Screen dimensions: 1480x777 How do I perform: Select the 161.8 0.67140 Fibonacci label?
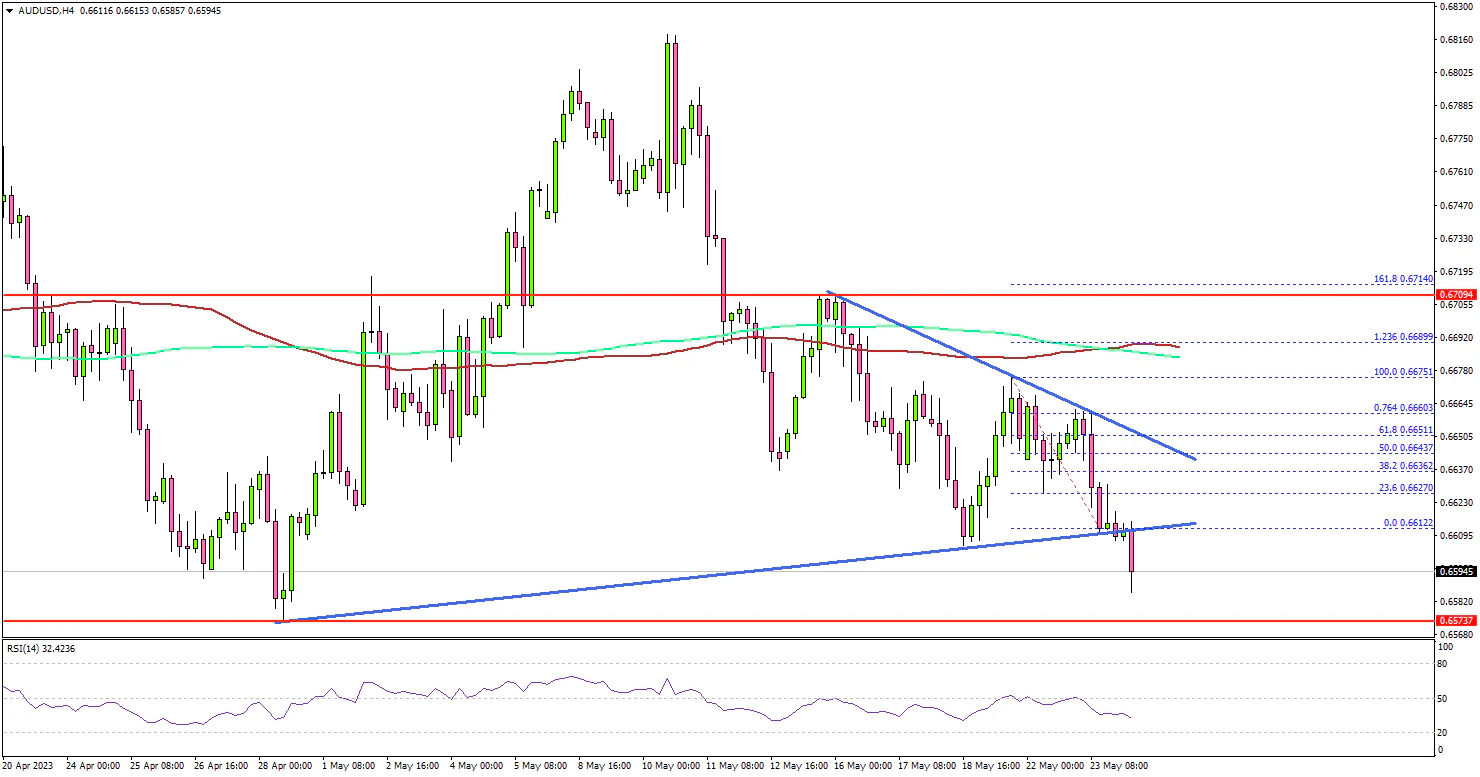1405,279
